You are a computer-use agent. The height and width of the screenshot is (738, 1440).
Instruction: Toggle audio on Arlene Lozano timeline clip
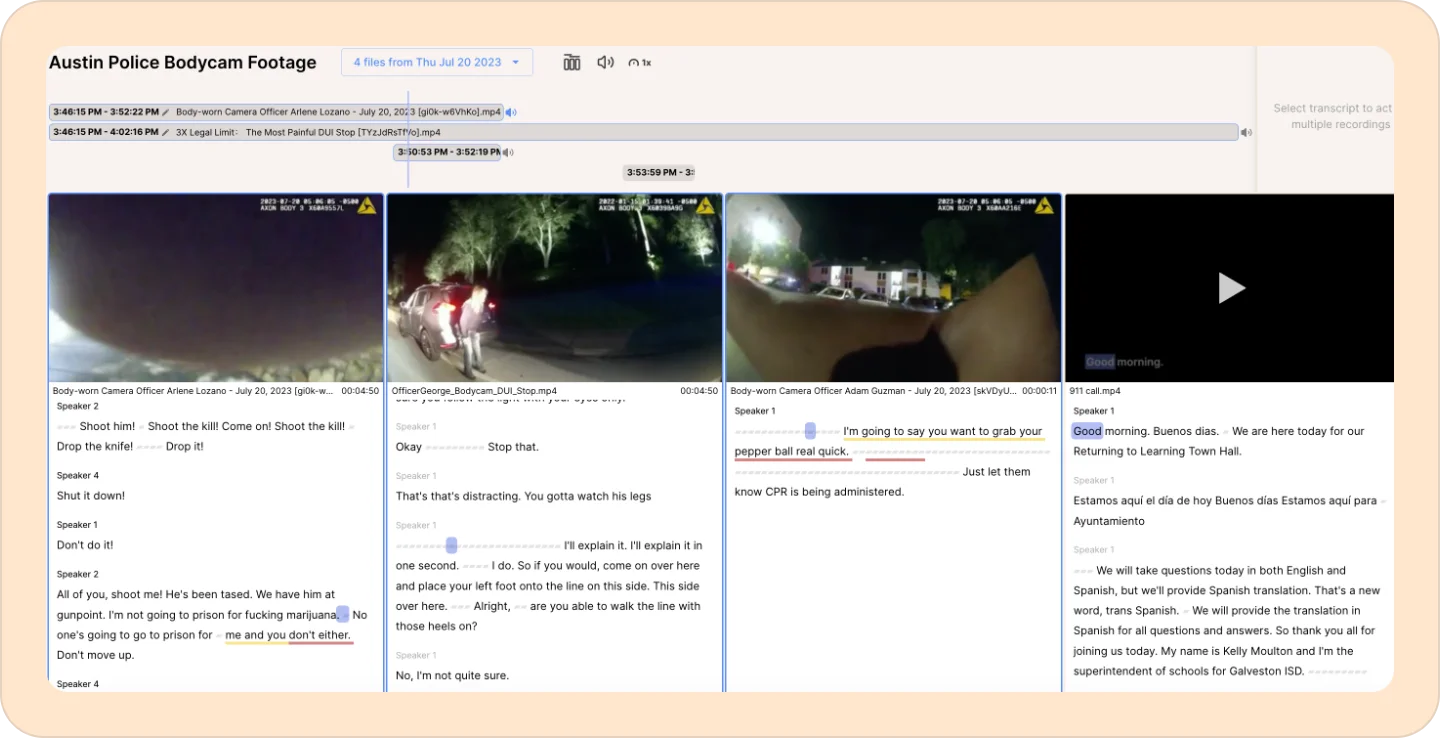point(511,112)
